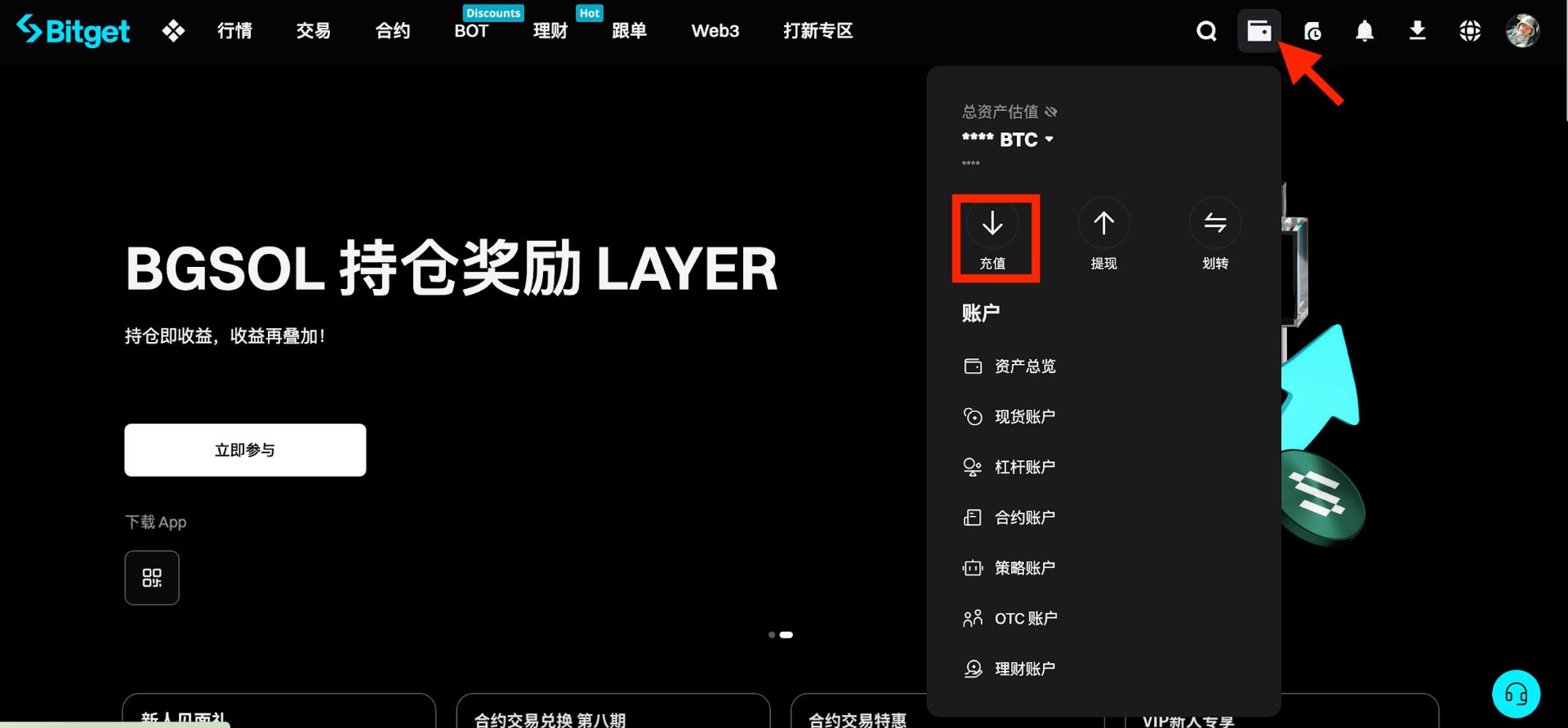Click the 立即参与 button
The image size is (1568, 728).
[x=245, y=450]
